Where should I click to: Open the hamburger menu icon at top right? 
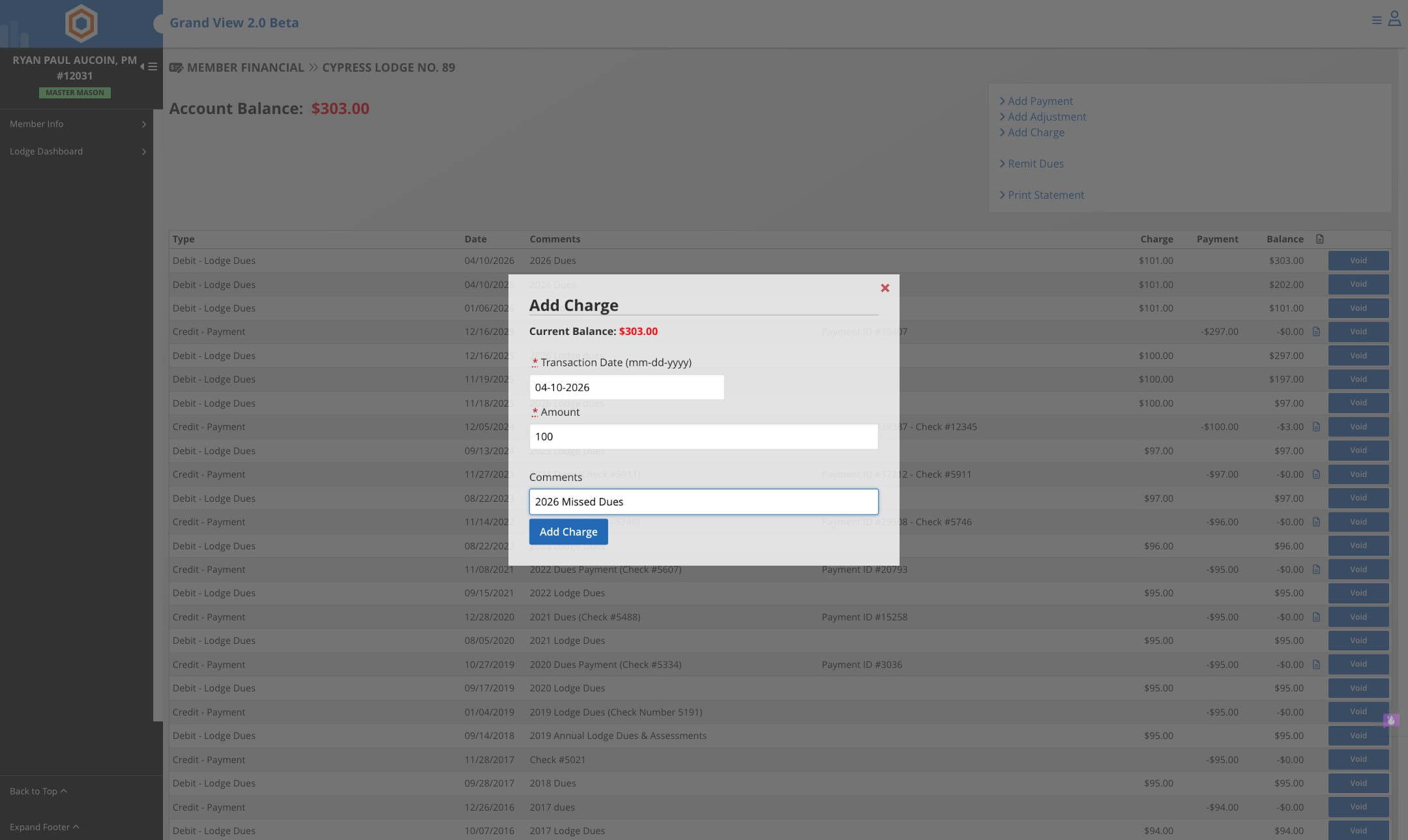point(1377,20)
